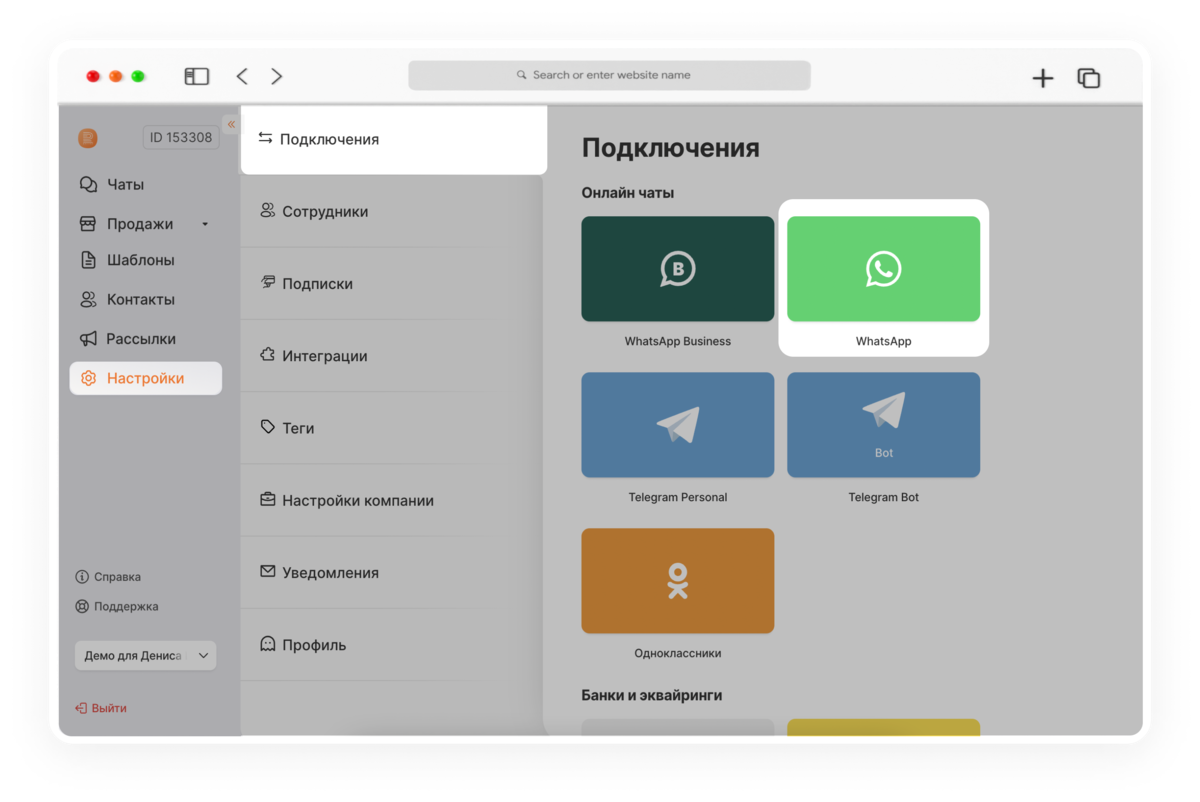The width and height of the screenshot is (1200, 802).
Task: Open the Поддержка support link
Action: click(x=117, y=606)
